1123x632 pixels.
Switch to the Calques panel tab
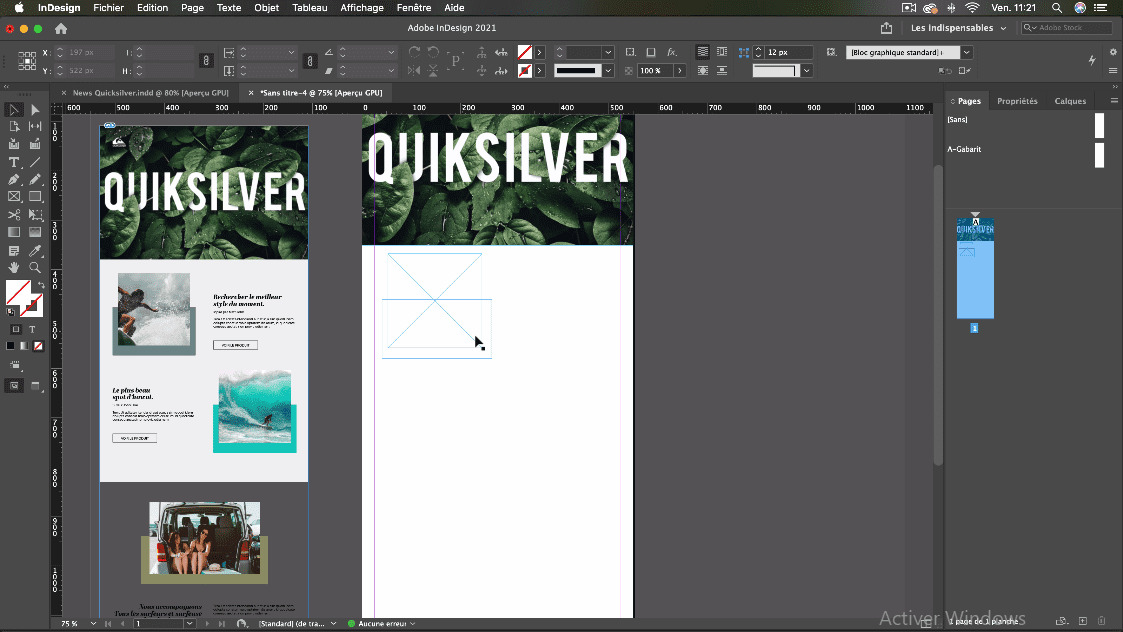pos(1070,100)
